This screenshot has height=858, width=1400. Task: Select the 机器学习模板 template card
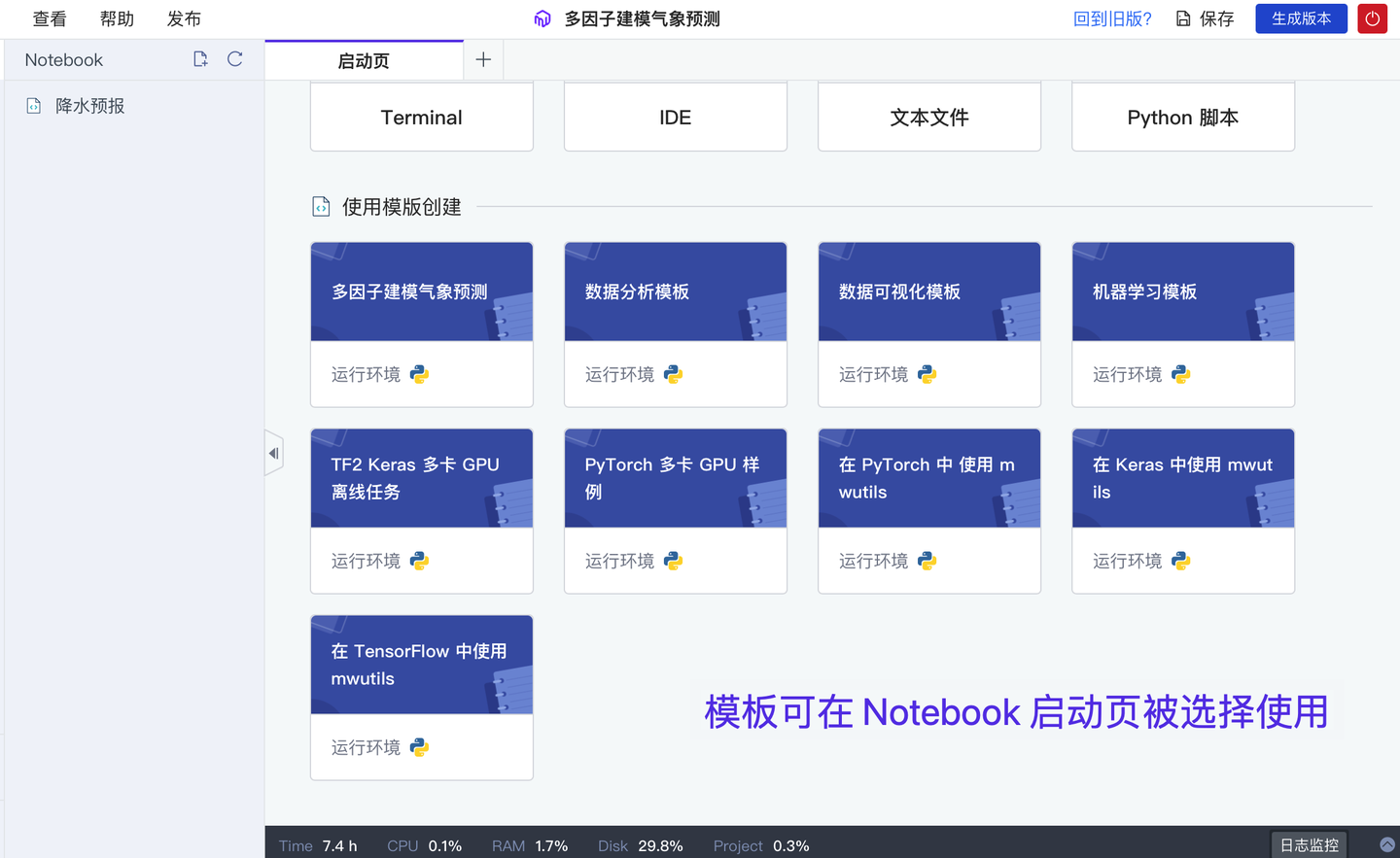(1183, 325)
